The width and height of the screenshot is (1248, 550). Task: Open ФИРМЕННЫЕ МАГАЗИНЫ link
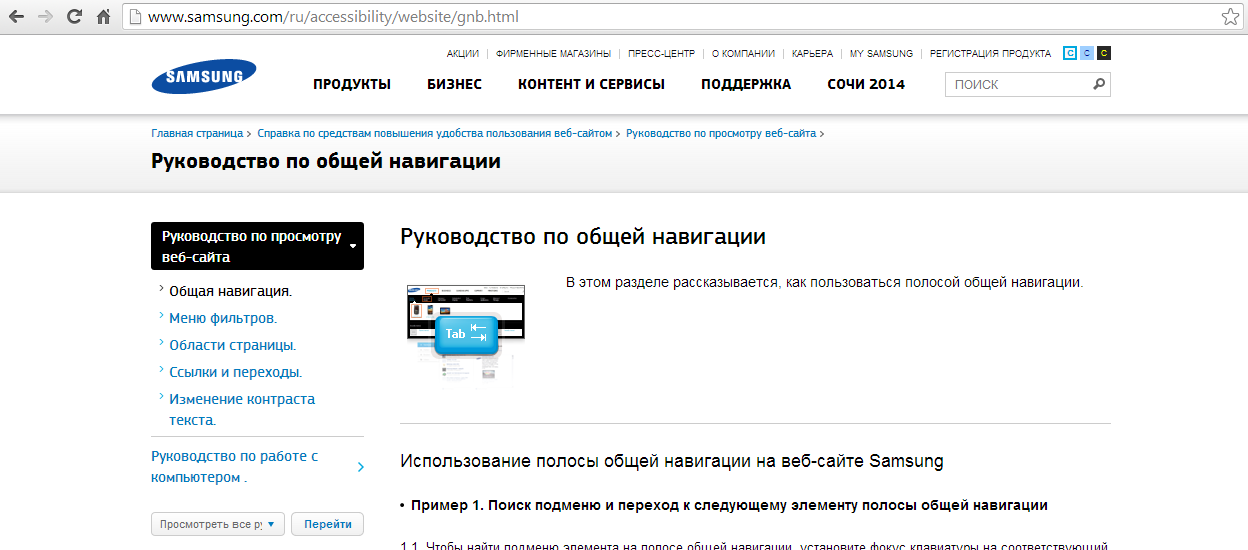(553, 54)
